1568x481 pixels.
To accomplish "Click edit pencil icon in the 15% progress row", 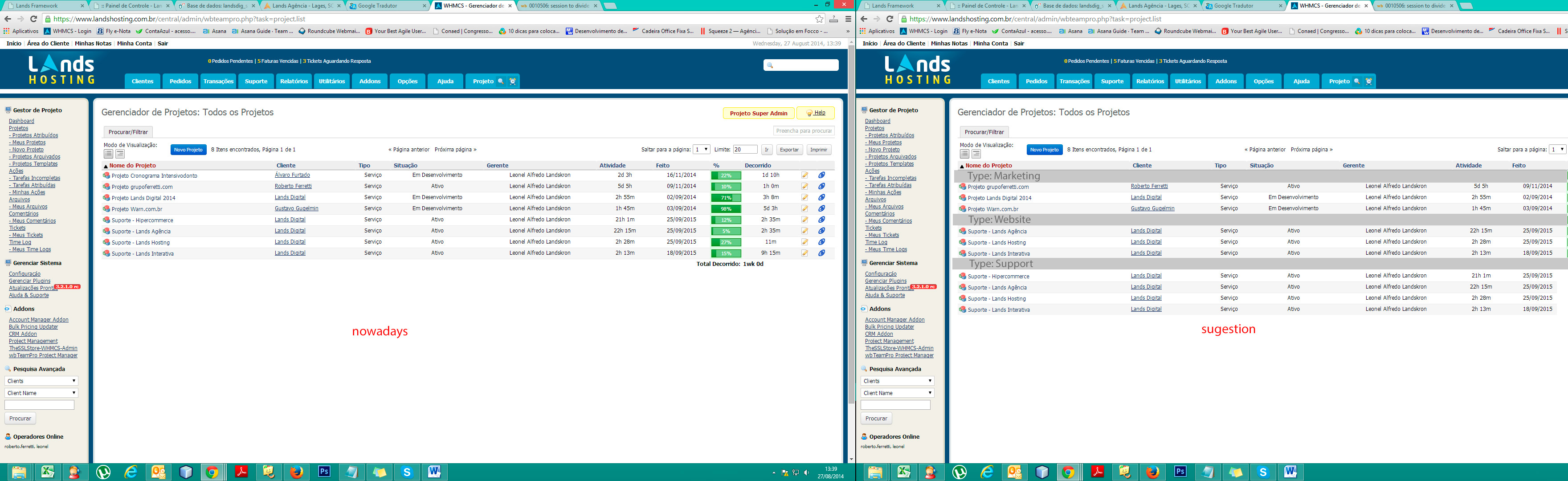I will point(804,253).
